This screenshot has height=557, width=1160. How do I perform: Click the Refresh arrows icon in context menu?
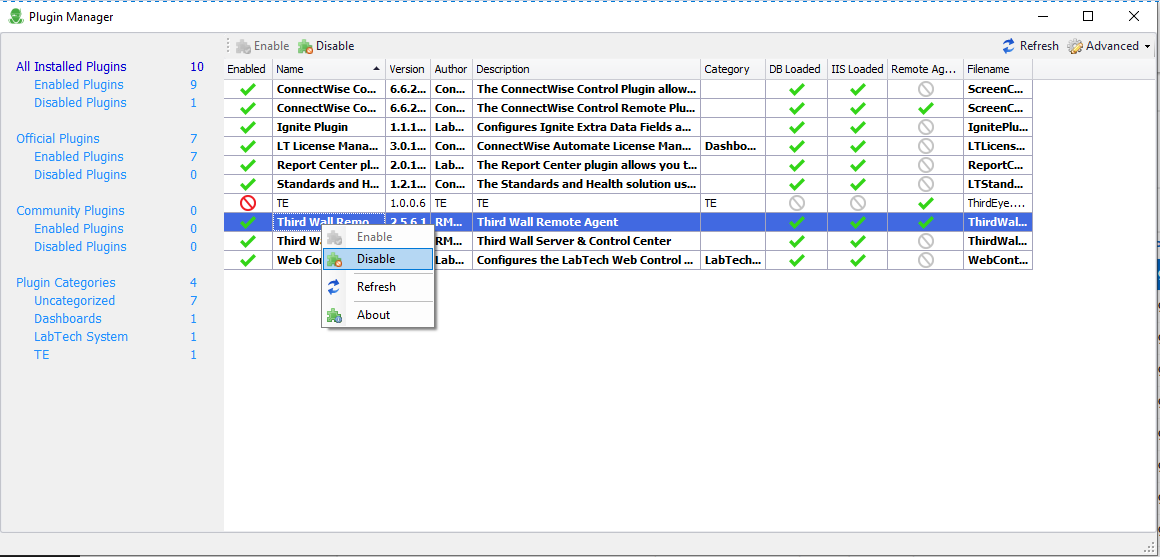click(x=334, y=287)
